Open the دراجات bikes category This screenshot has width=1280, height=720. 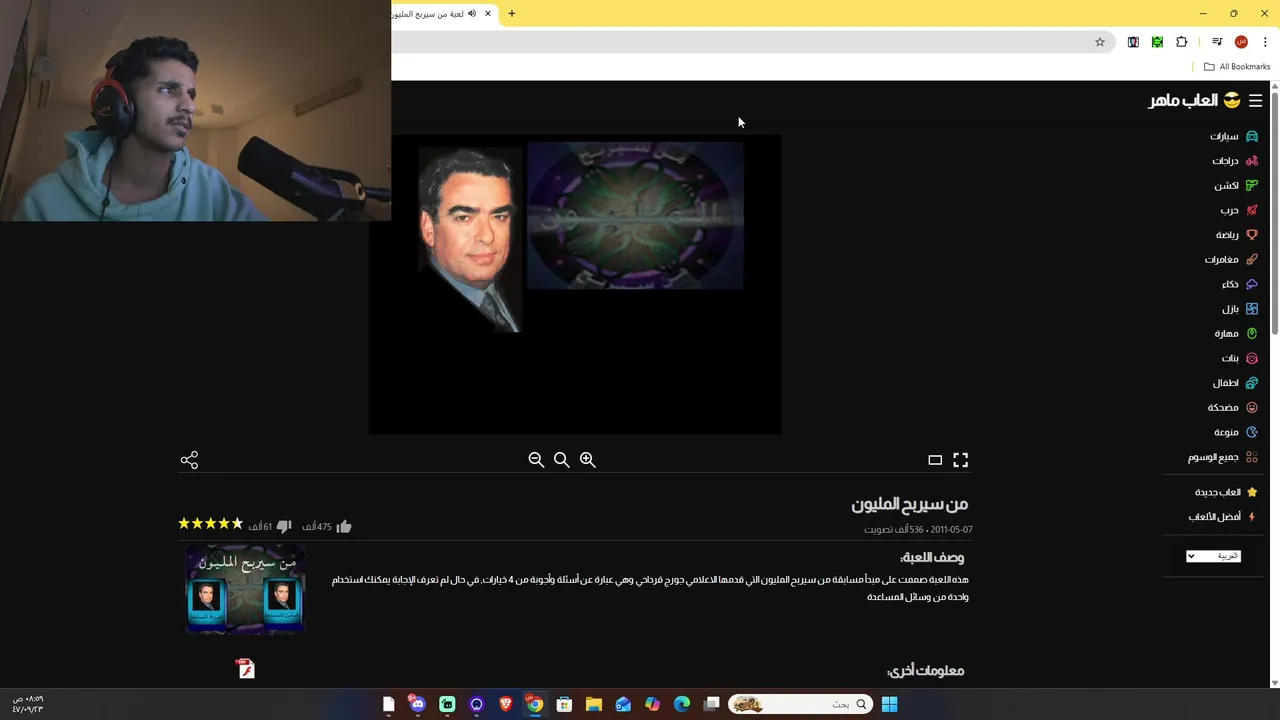1234,161
